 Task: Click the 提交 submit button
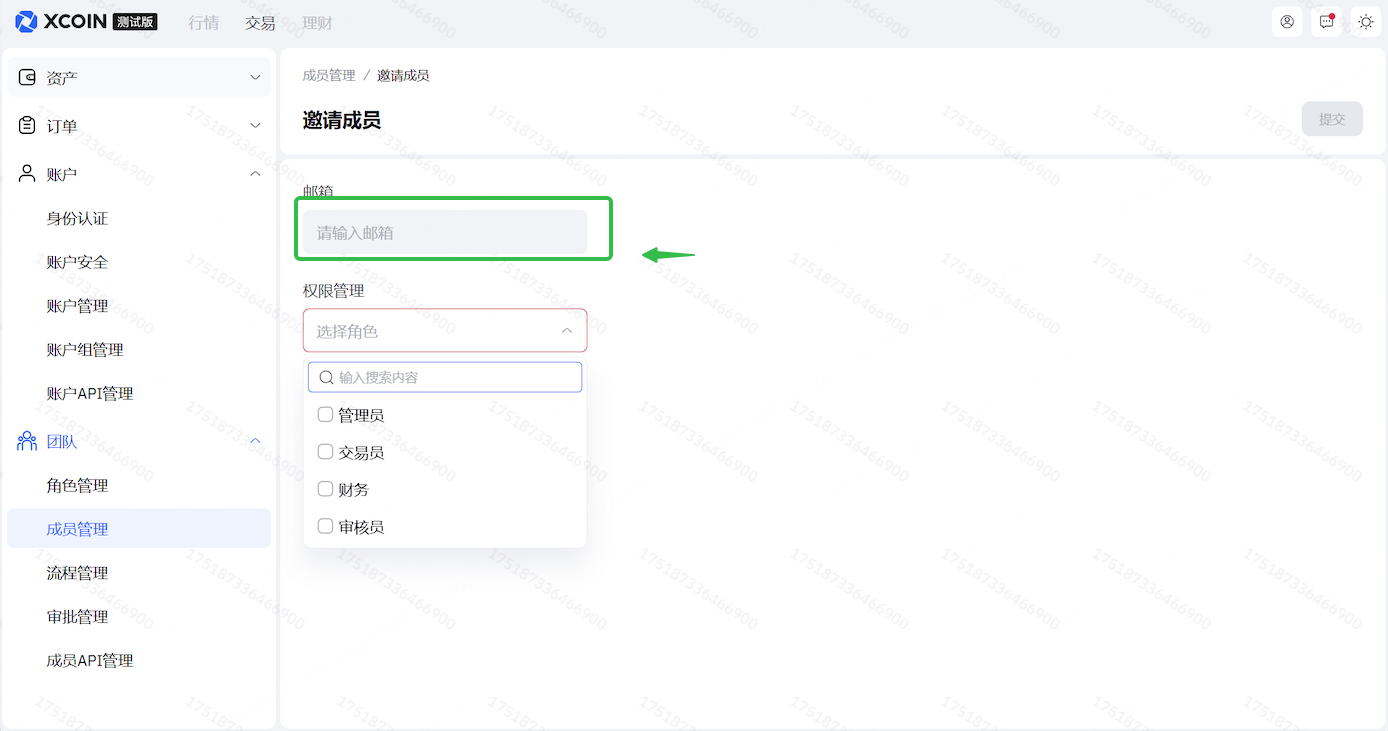1332,119
